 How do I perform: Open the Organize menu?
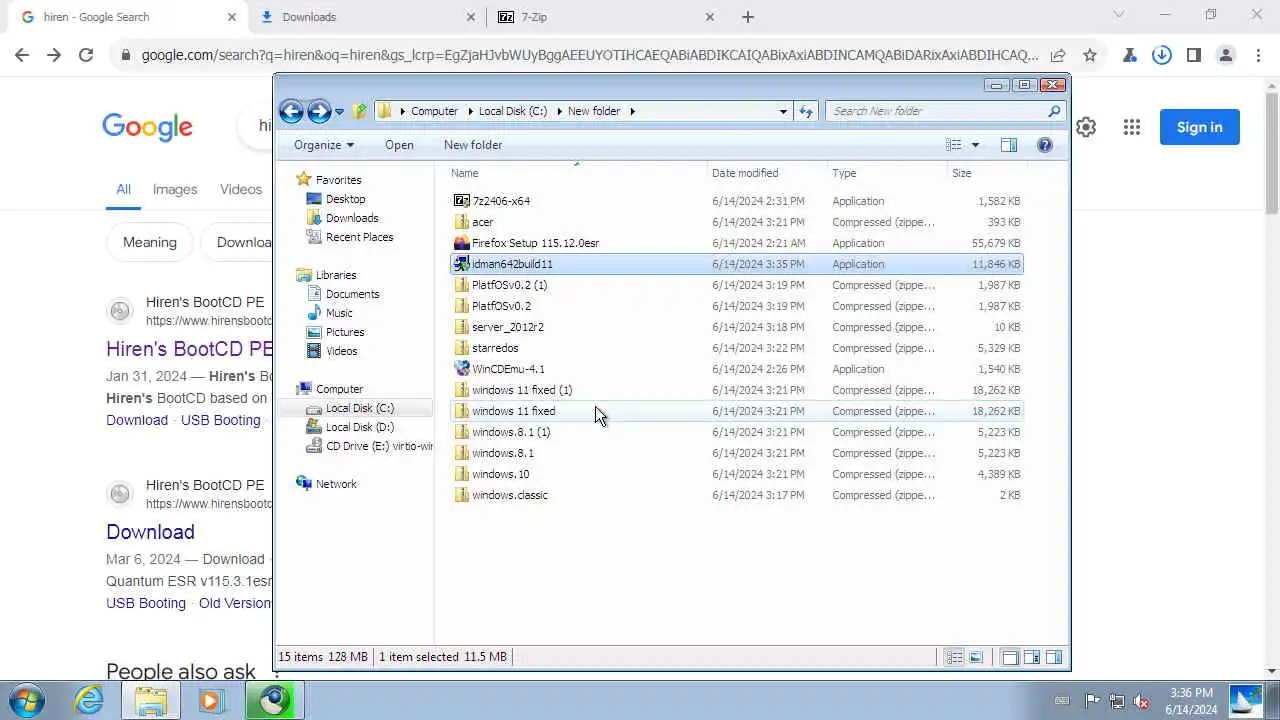click(x=323, y=145)
